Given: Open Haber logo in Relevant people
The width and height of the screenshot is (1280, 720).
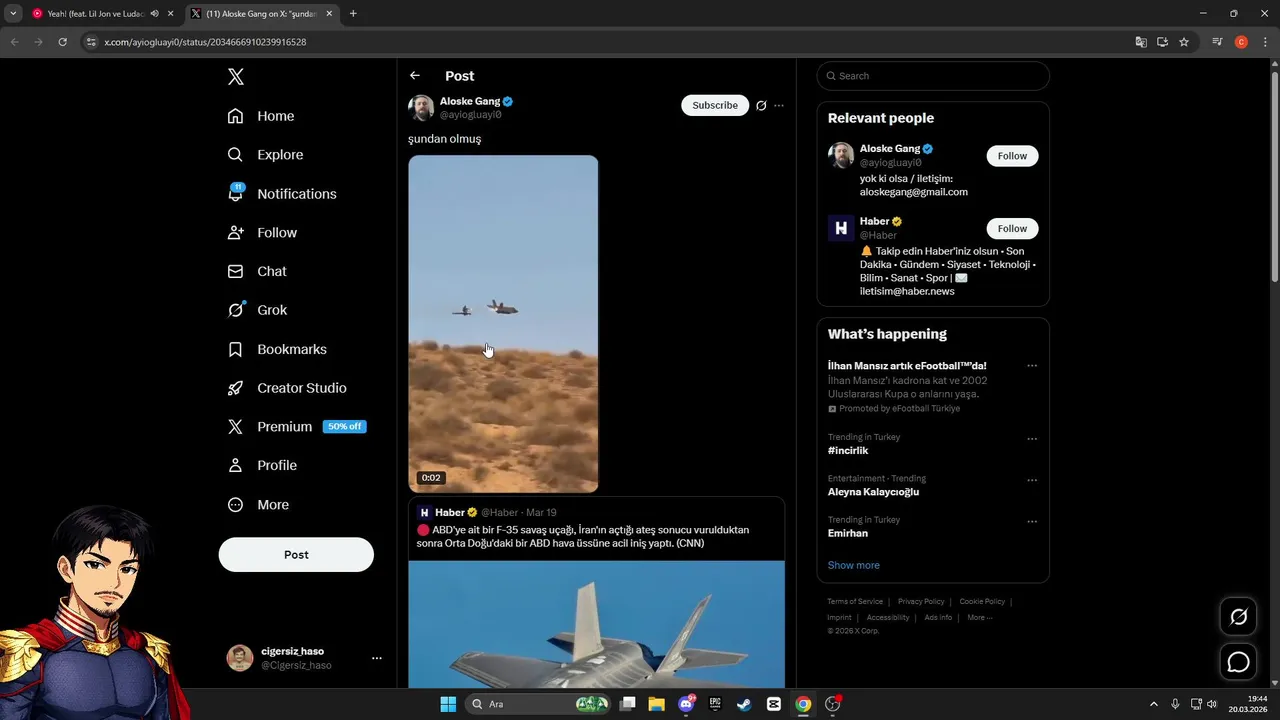Looking at the screenshot, I should 841,228.
